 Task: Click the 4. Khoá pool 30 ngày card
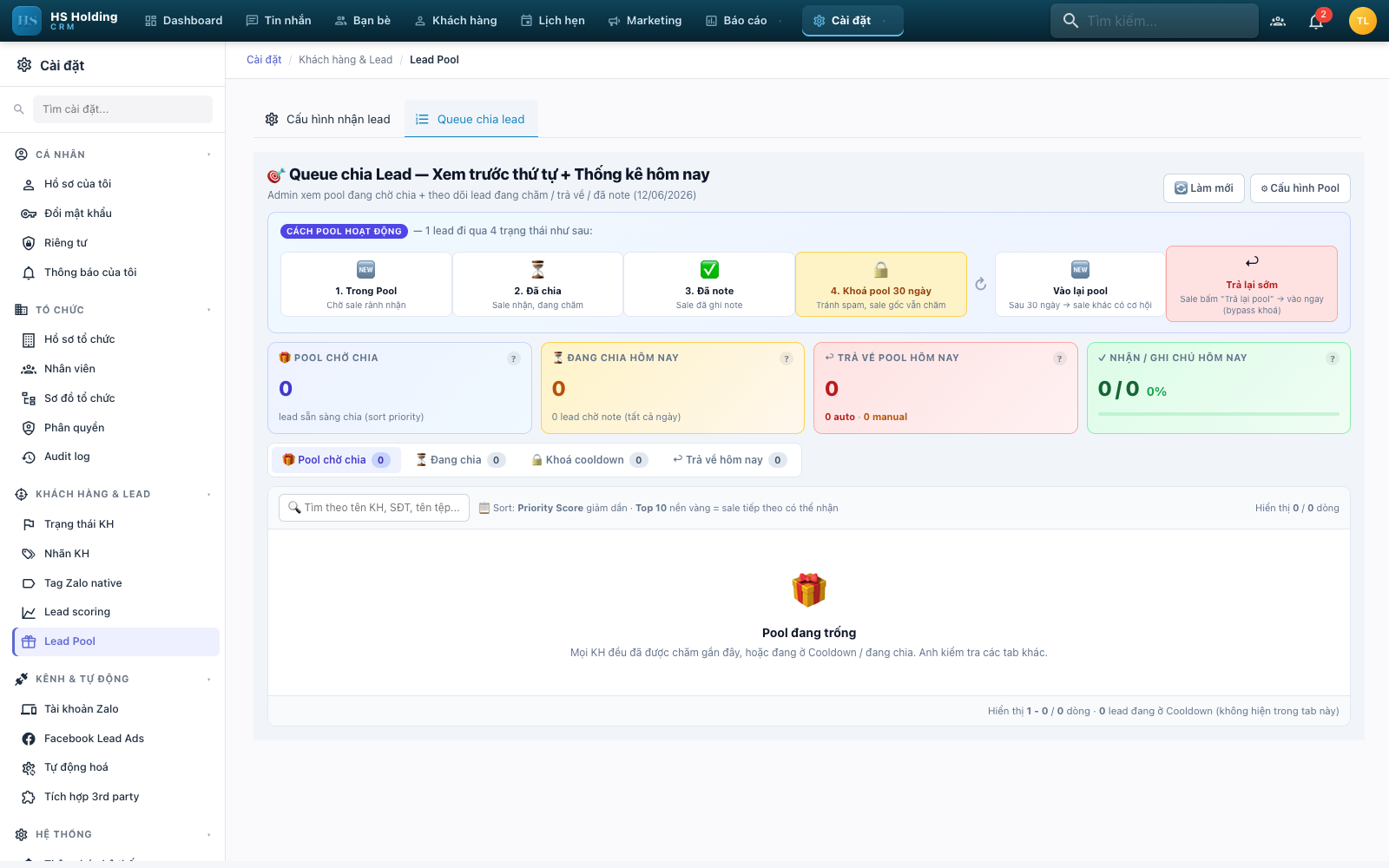tap(881, 284)
